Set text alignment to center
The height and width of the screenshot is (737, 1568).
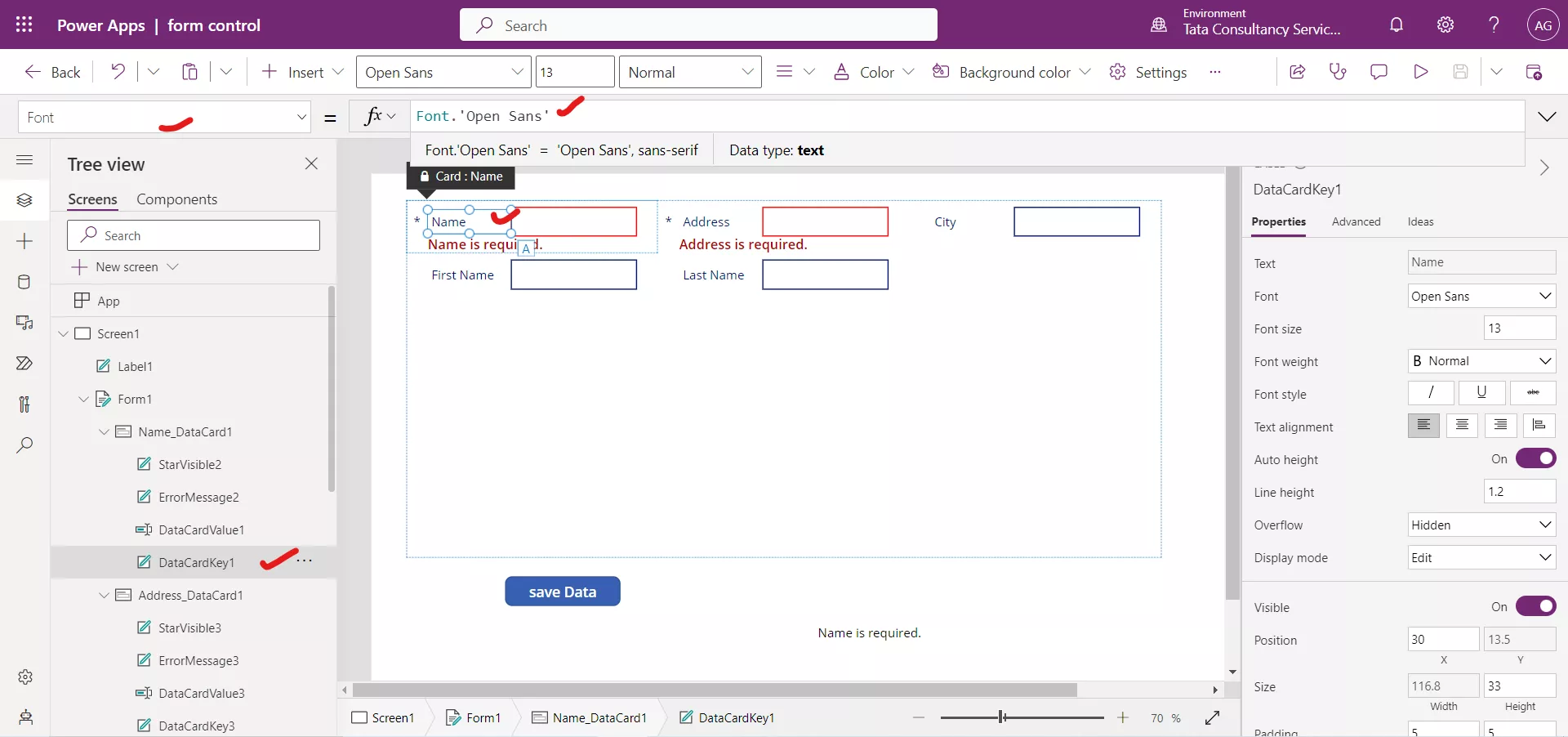pyautogui.click(x=1462, y=426)
